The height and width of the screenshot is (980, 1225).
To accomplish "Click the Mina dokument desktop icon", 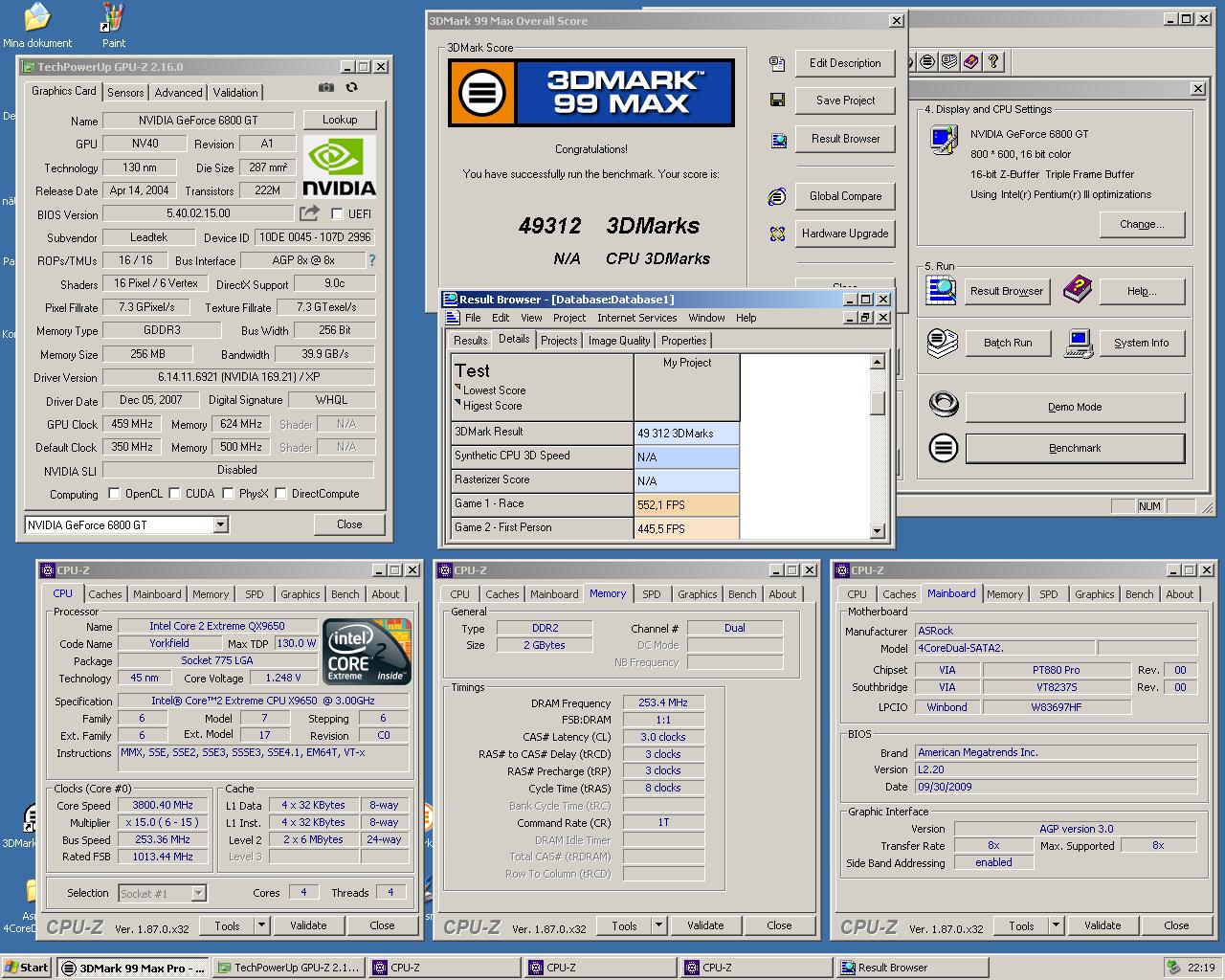I will point(37,25).
